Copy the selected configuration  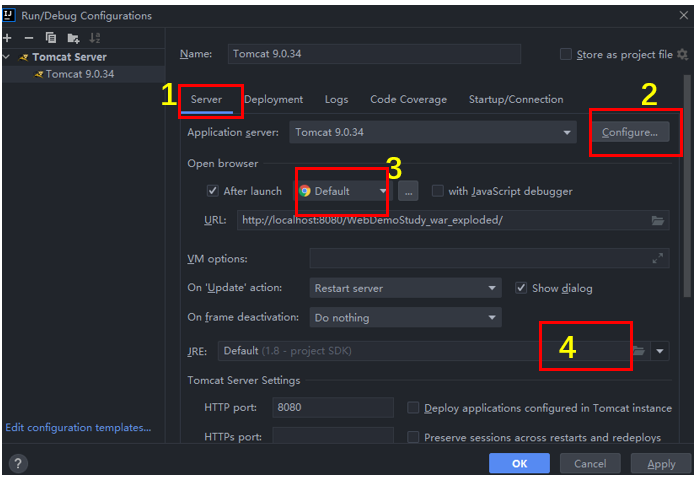click(51, 38)
